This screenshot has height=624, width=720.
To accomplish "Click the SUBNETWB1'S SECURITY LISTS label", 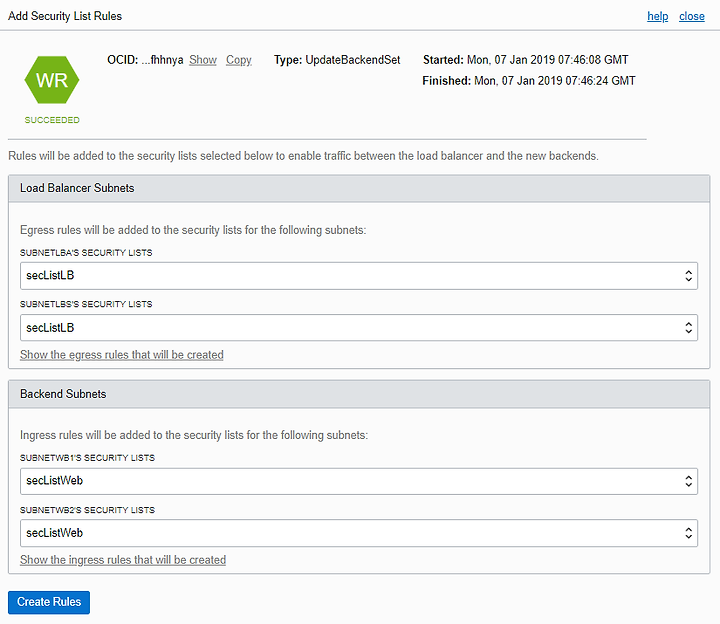I will coord(87,458).
